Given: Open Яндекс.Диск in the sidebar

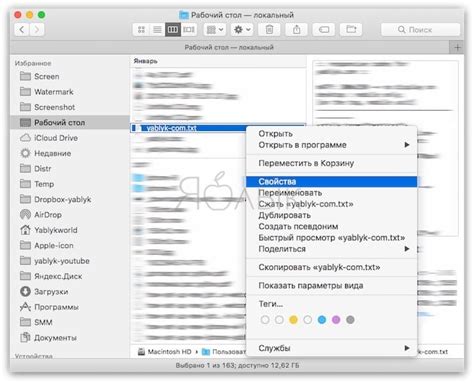Looking at the screenshot, I should 70,276.
